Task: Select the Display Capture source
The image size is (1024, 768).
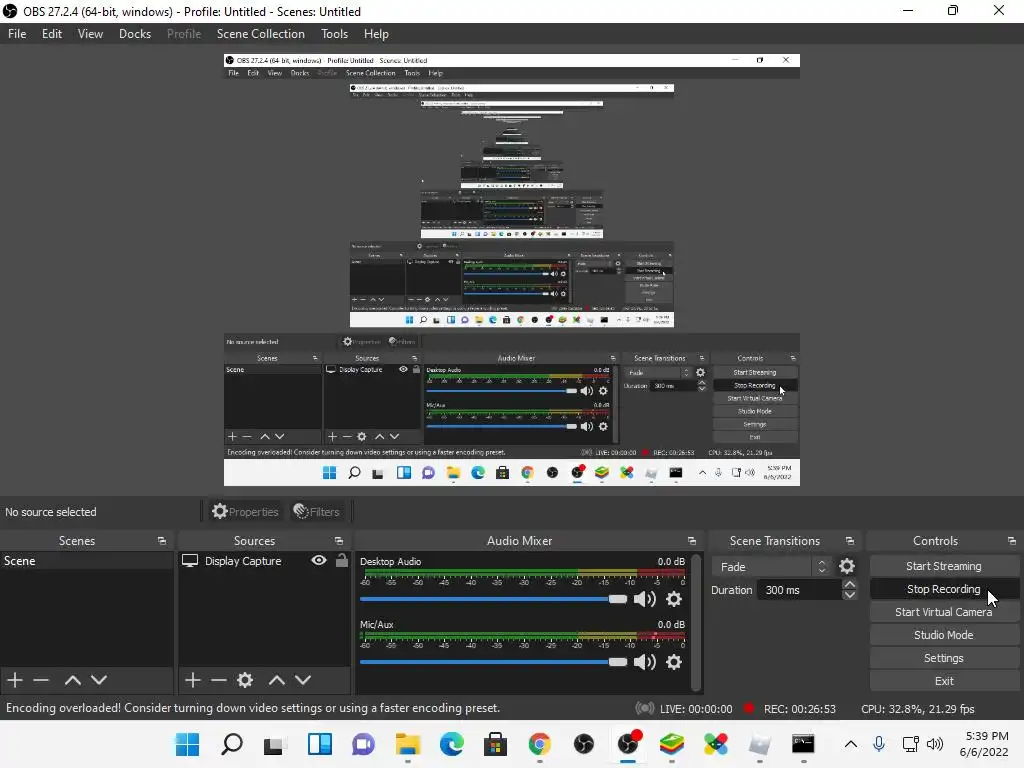Action: [243, 560]
